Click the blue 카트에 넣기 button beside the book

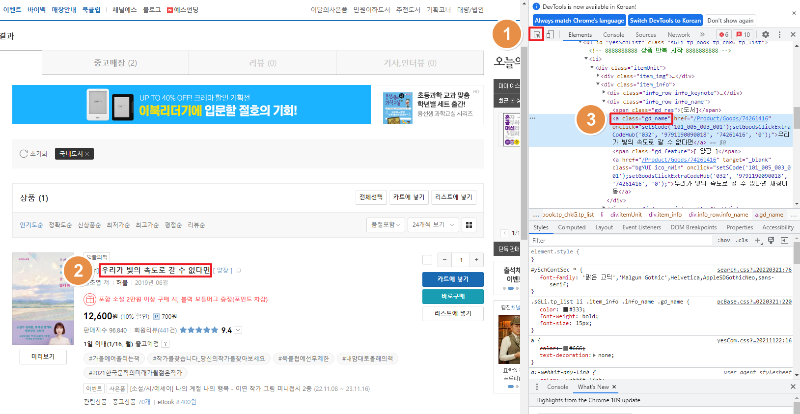click(453, 279)
